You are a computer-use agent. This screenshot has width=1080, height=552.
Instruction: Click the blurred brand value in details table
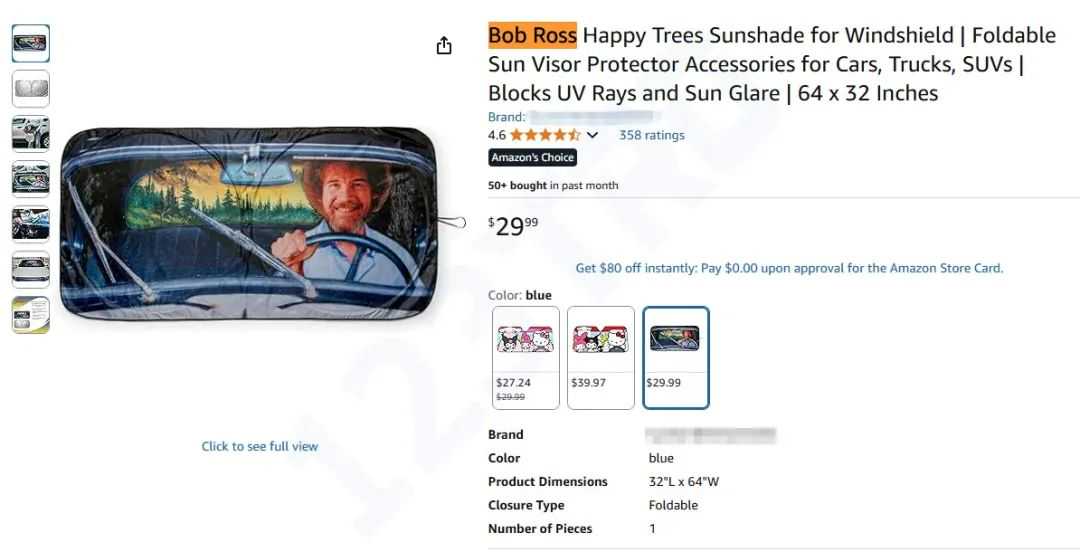[710, 435]
